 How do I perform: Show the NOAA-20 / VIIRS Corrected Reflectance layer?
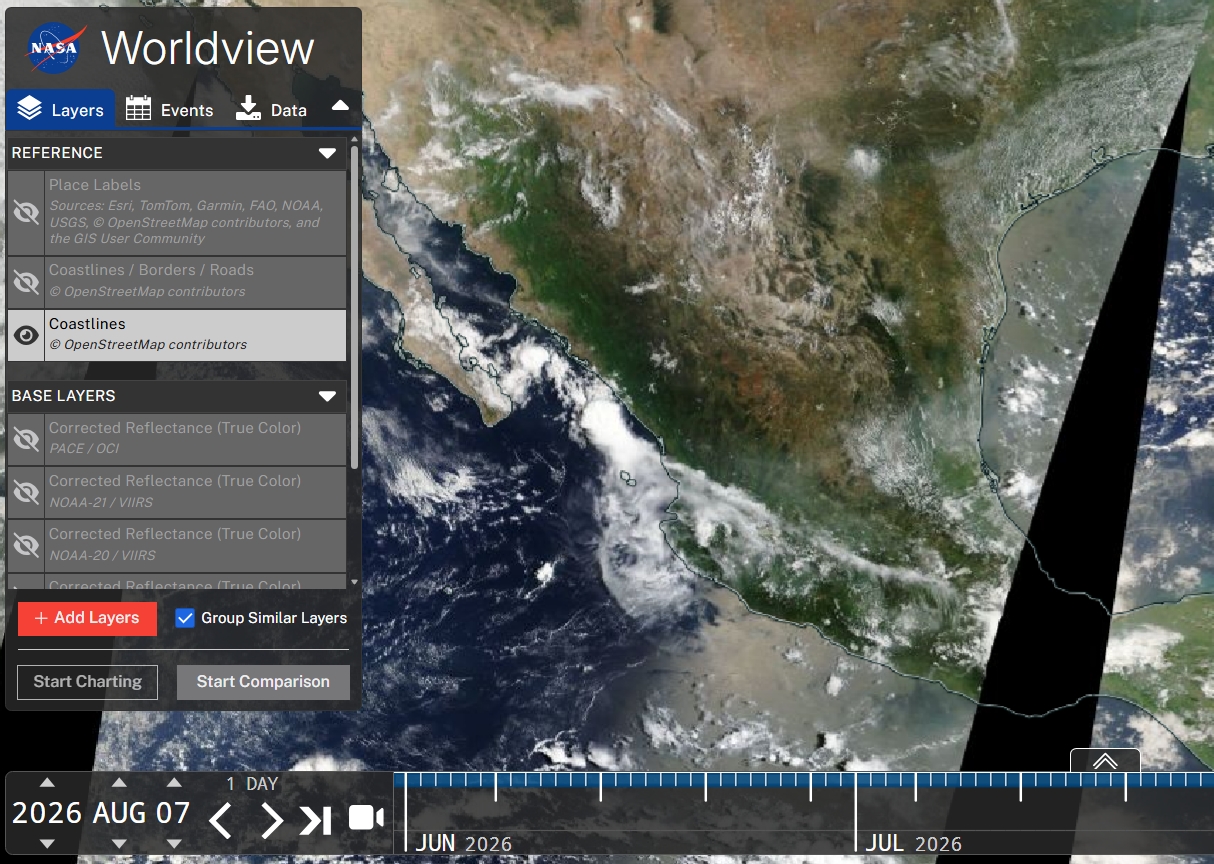pyautogui.click(x=26, y=545)
